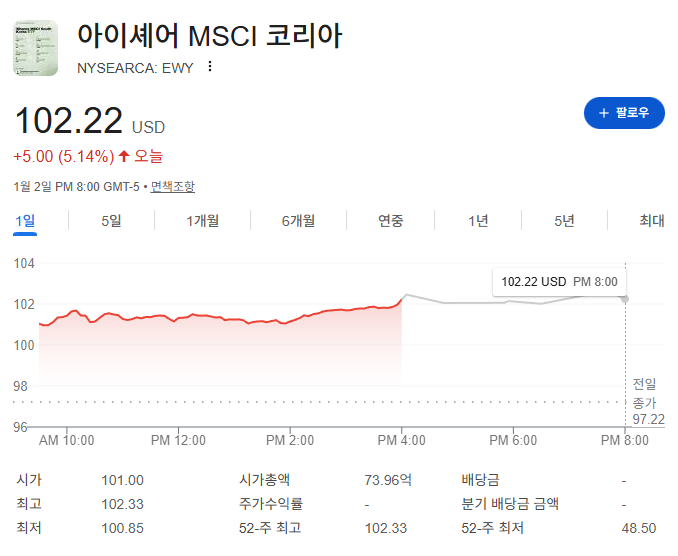678x556 pixels.
Task: Switch to the 5년 chart tab
Action: click(x=564, y=221)
